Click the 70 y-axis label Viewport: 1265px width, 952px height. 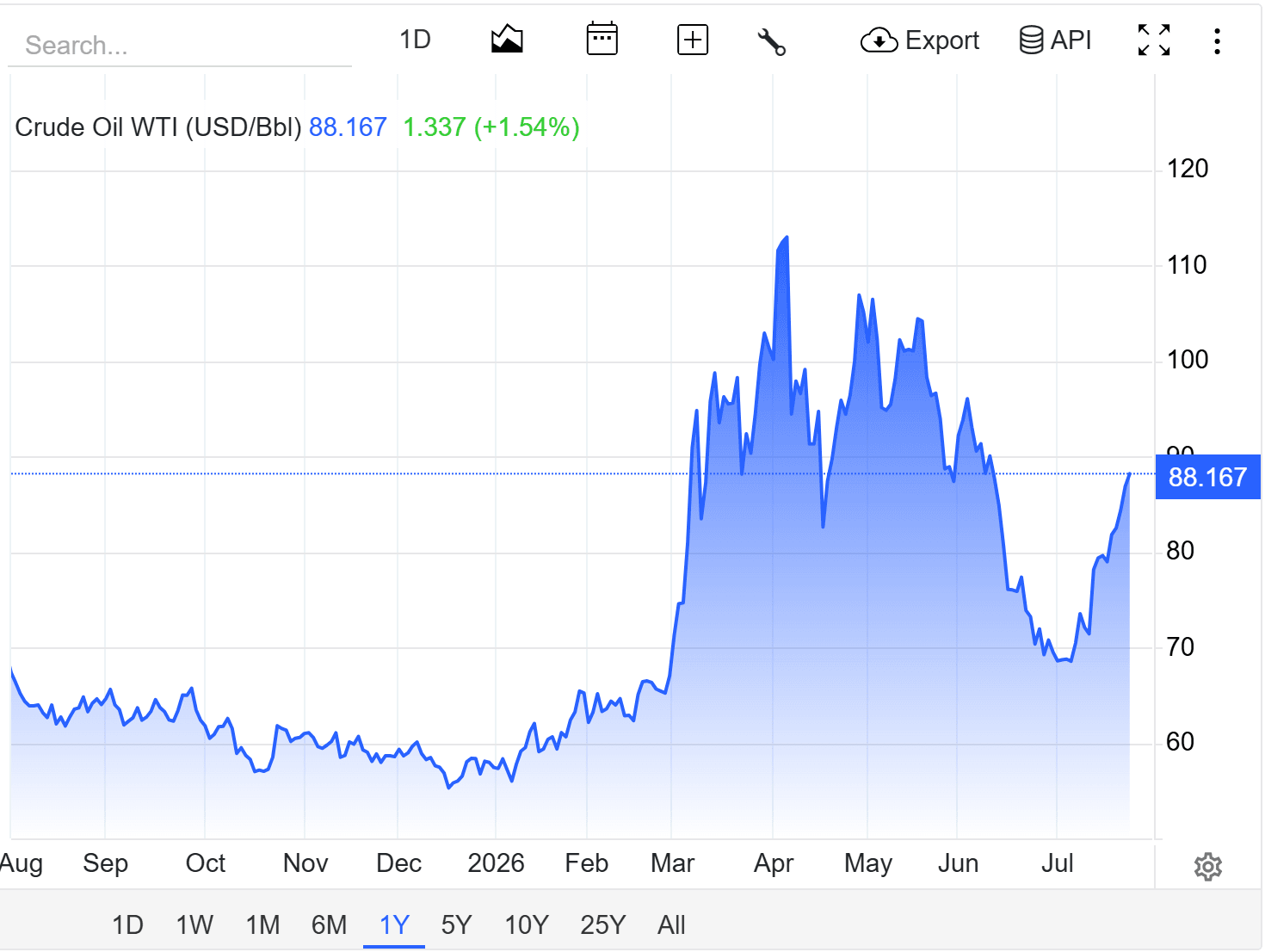coord(1180,646)
